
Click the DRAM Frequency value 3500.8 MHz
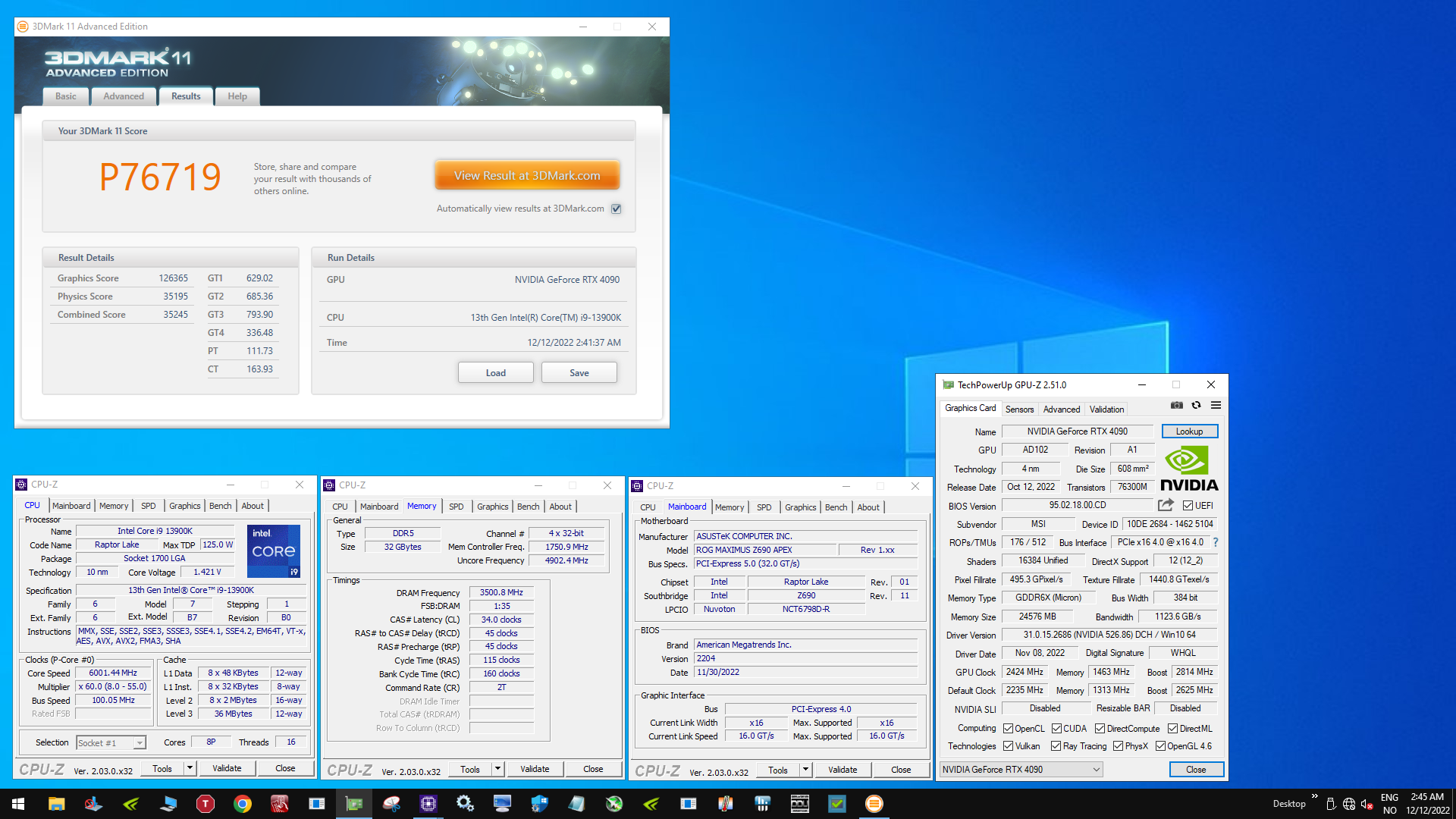tap(501, 593)
